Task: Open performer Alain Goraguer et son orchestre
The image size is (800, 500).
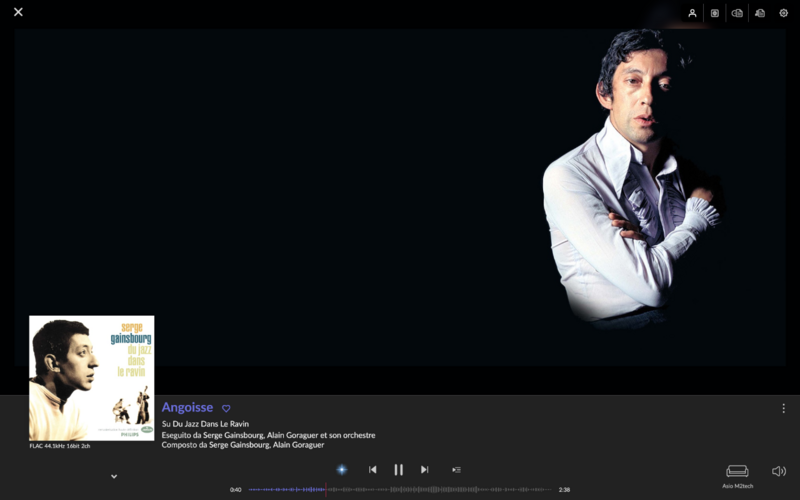Action: pyautogui.click(x=322, y=435)
